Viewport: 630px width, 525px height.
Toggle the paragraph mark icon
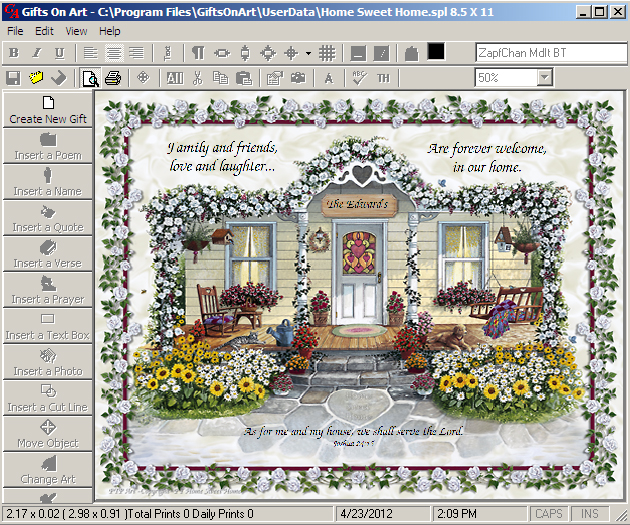click(x=198, y=53)
